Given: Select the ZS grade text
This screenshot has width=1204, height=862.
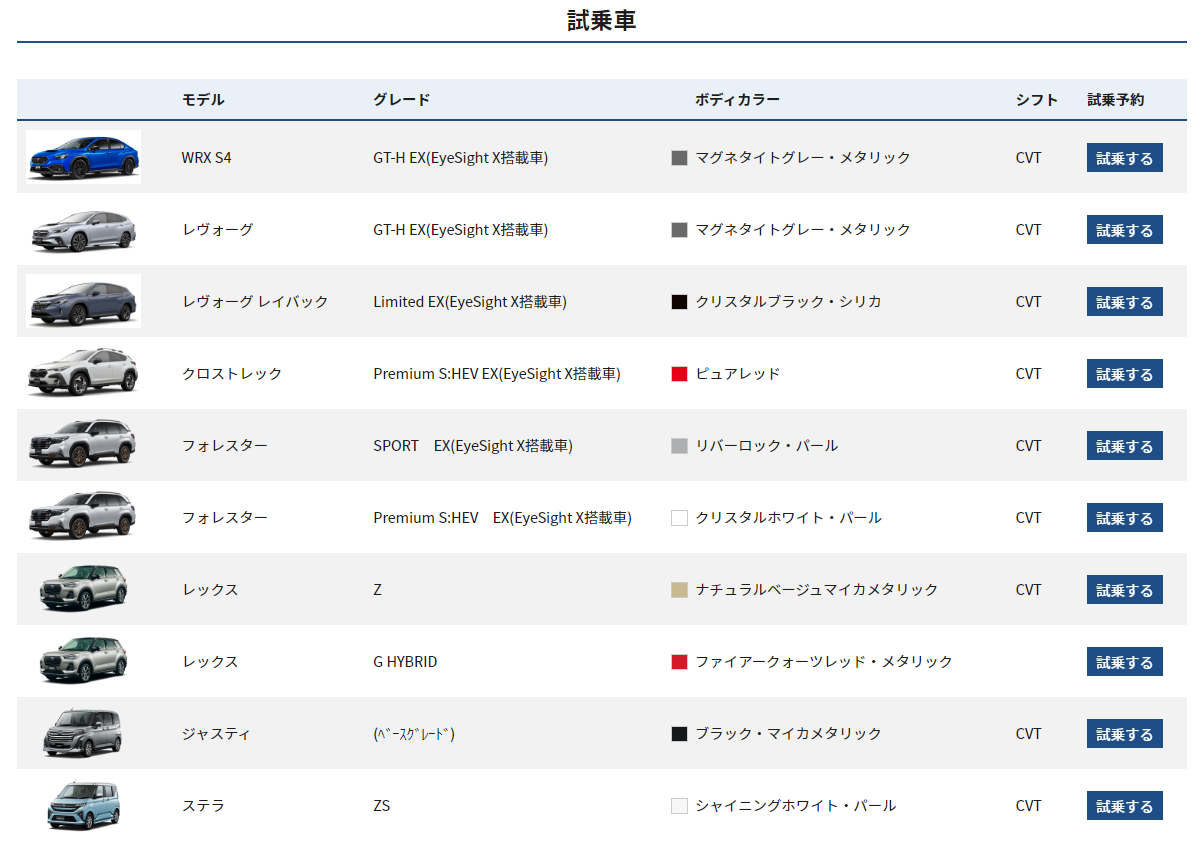Looking at the screenshot, I should 382,806.
